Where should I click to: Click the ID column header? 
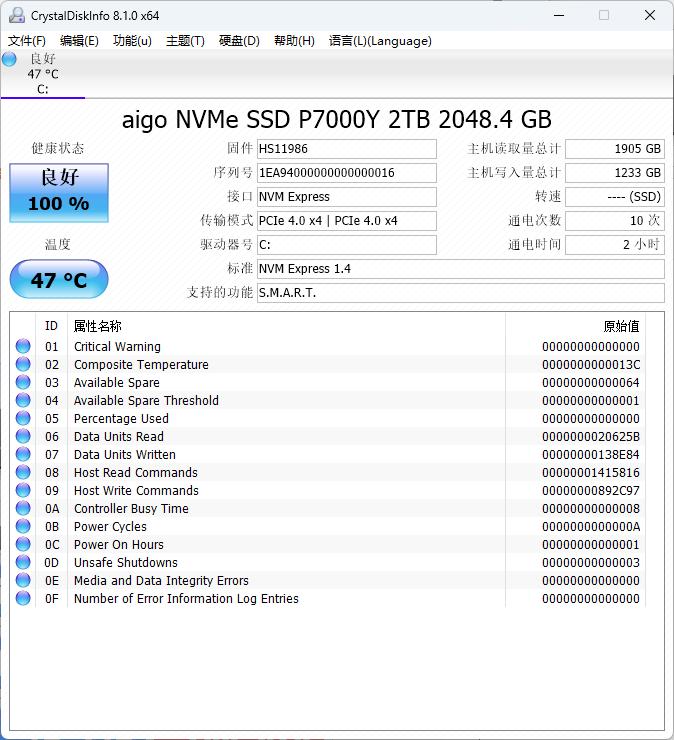(x=51, y=326)
